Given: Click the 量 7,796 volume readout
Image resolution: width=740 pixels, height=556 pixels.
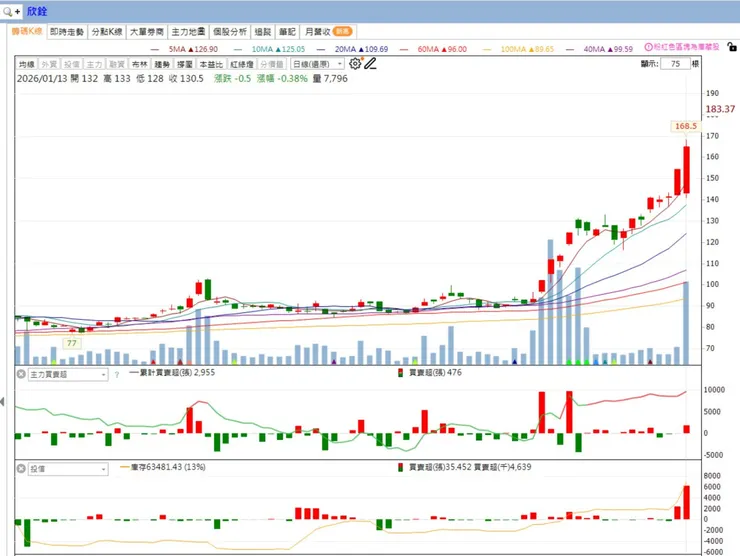Looking at the screenshot, I should [x=330, y=78].
